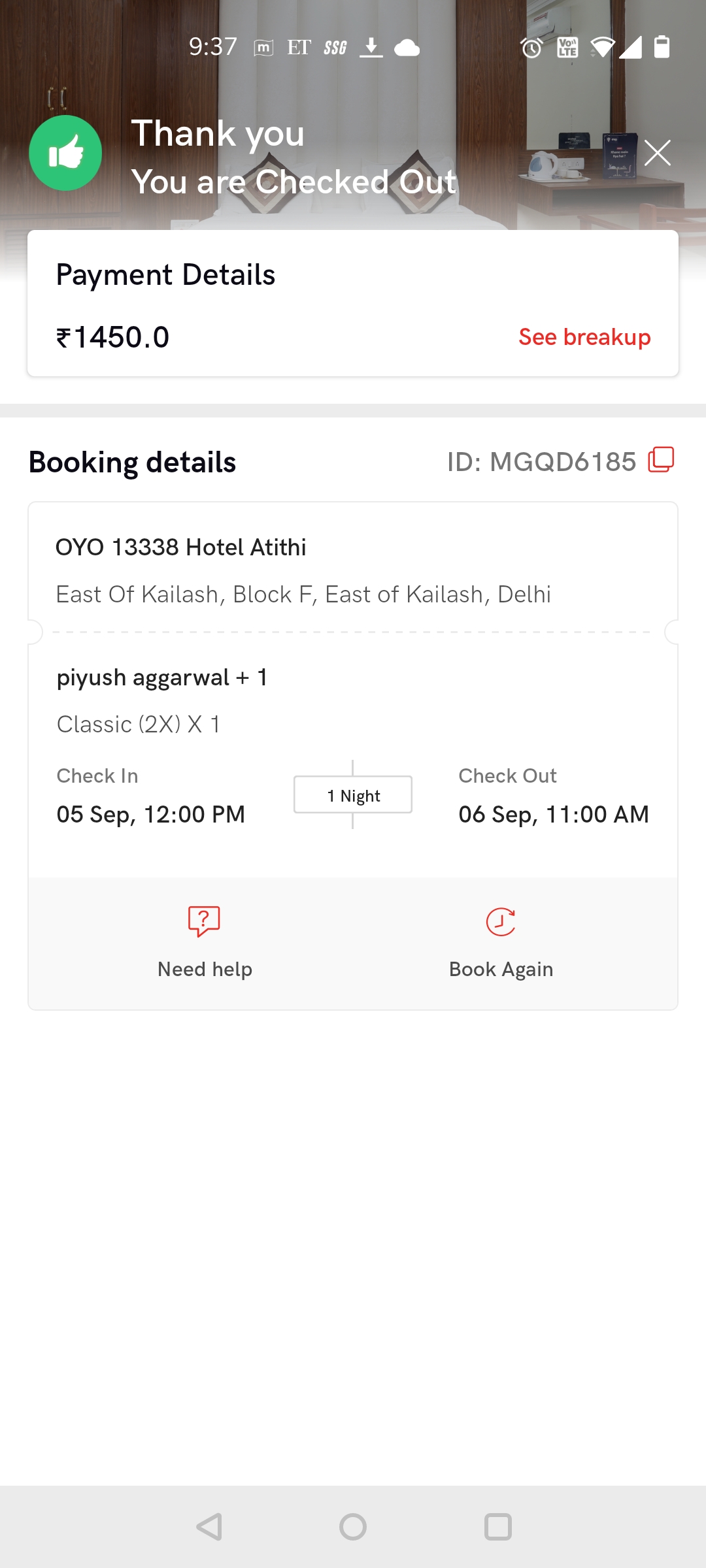The image size is (706, 1568).
Task: Tap the alarm icon in status bar
Action: click(x=531, y=48)
